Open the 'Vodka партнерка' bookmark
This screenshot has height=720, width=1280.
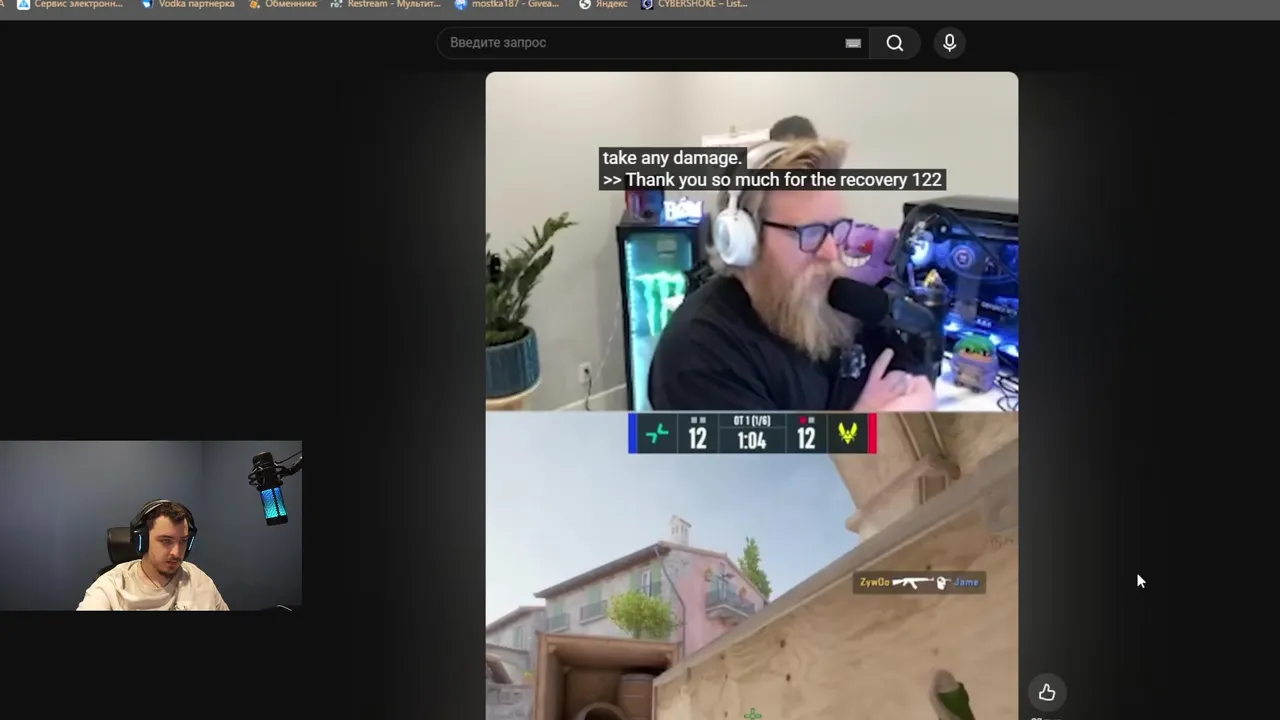[x=188, y=5]
